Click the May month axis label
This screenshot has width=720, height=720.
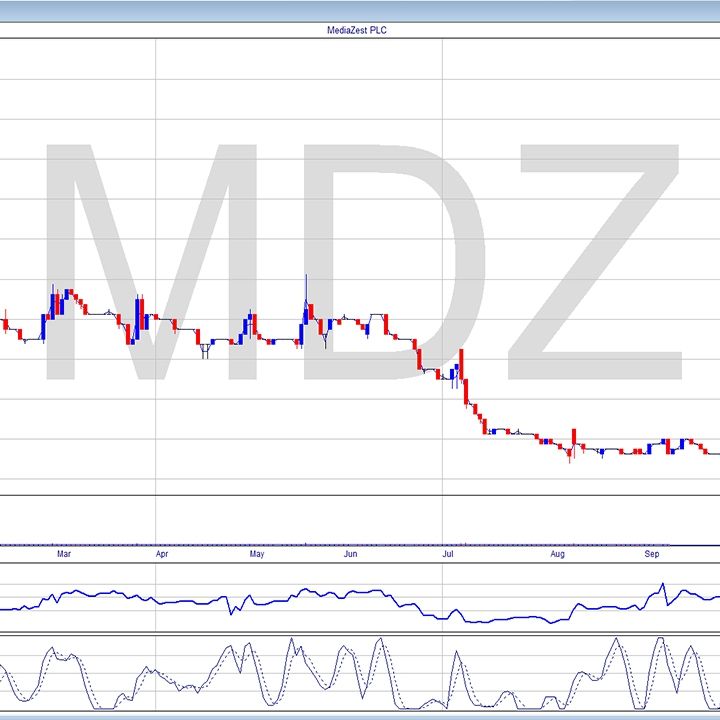pyautogui.click(x=257, y=553)
